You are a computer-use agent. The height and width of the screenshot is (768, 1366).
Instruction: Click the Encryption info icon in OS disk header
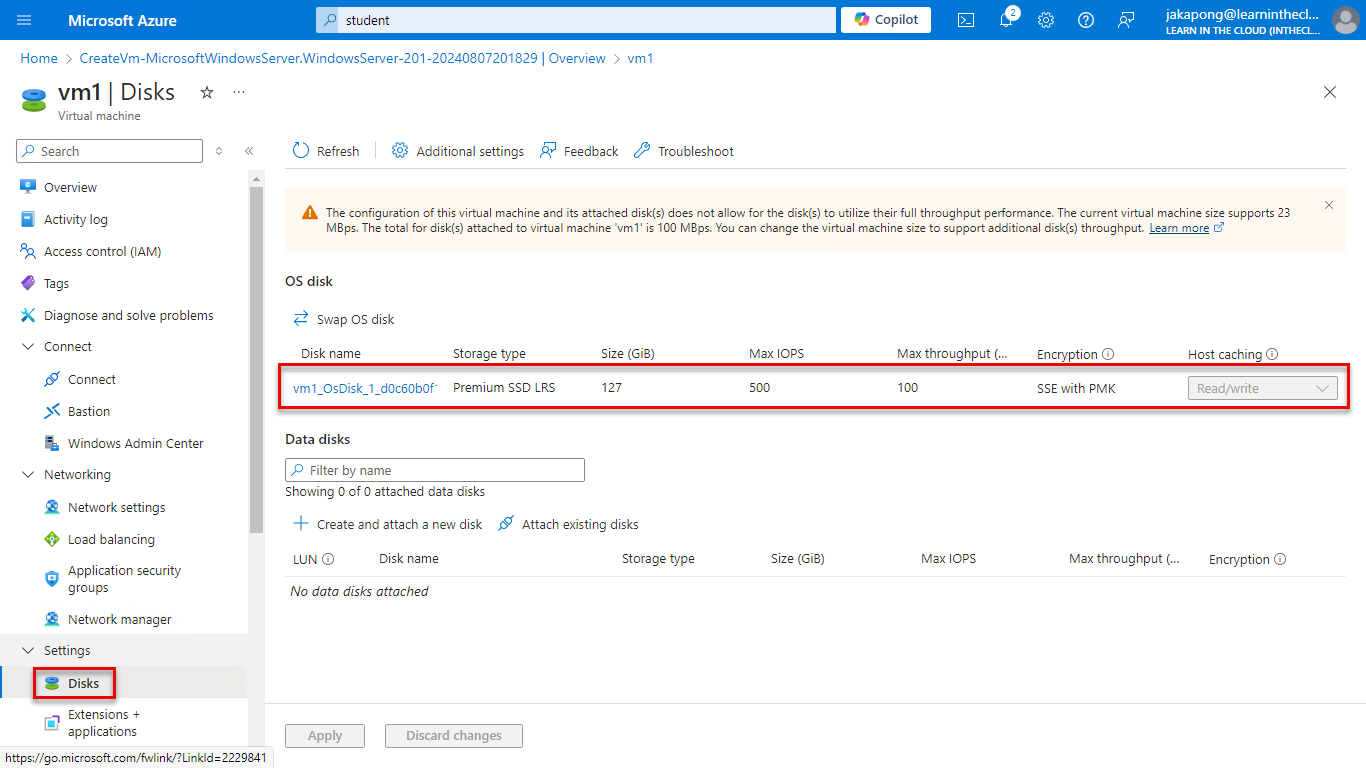point(1108,354)
